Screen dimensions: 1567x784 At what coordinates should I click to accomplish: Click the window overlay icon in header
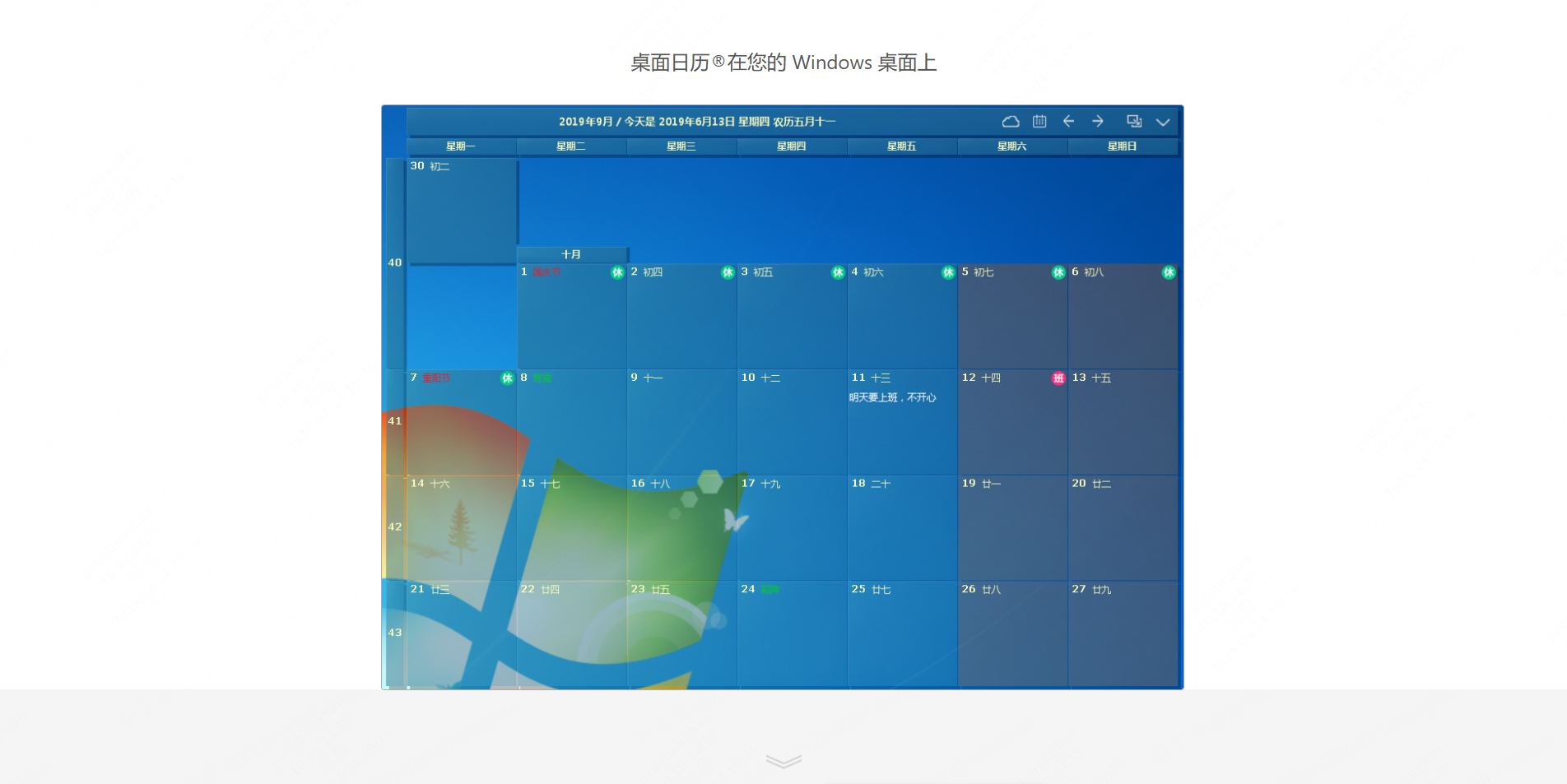pyautogui.click(x=1134, y=122)
